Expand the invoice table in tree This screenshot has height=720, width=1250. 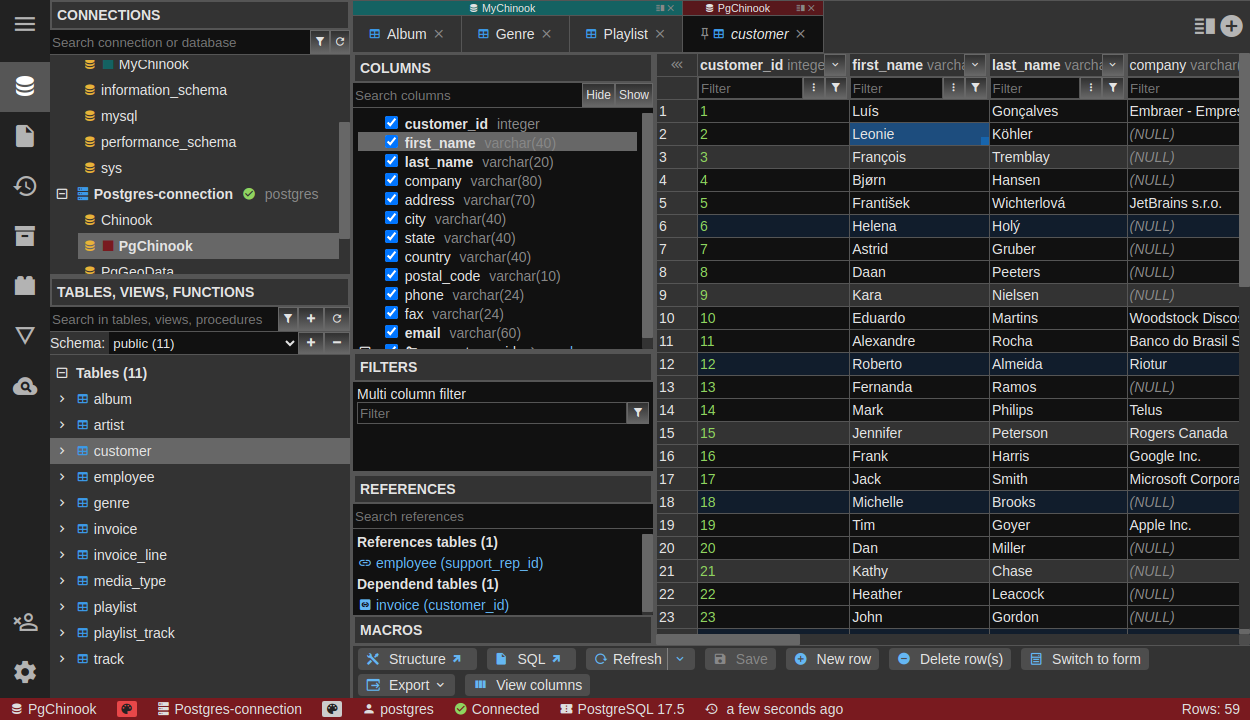(x=62, y=528)
